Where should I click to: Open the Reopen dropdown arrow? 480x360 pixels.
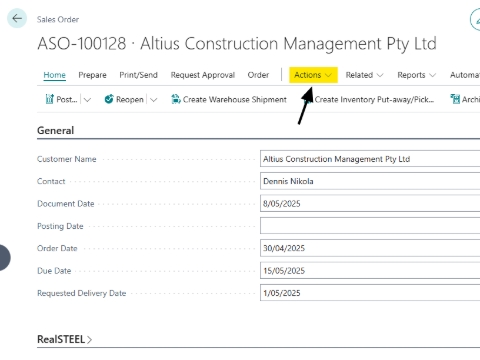(x=153, y=99)
